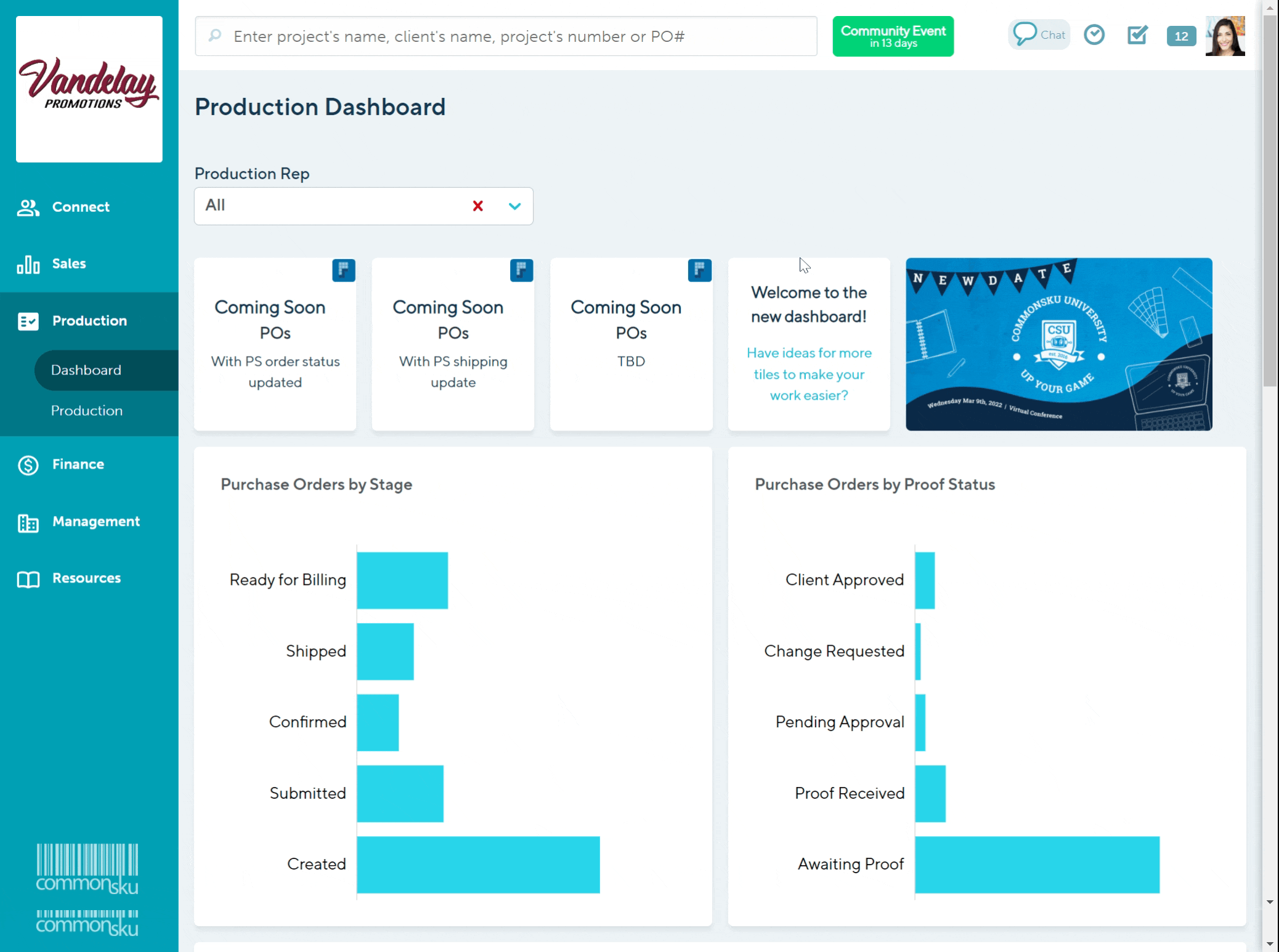
Task: Click the PS badge on TBD tile
Action: coord(699,270)
